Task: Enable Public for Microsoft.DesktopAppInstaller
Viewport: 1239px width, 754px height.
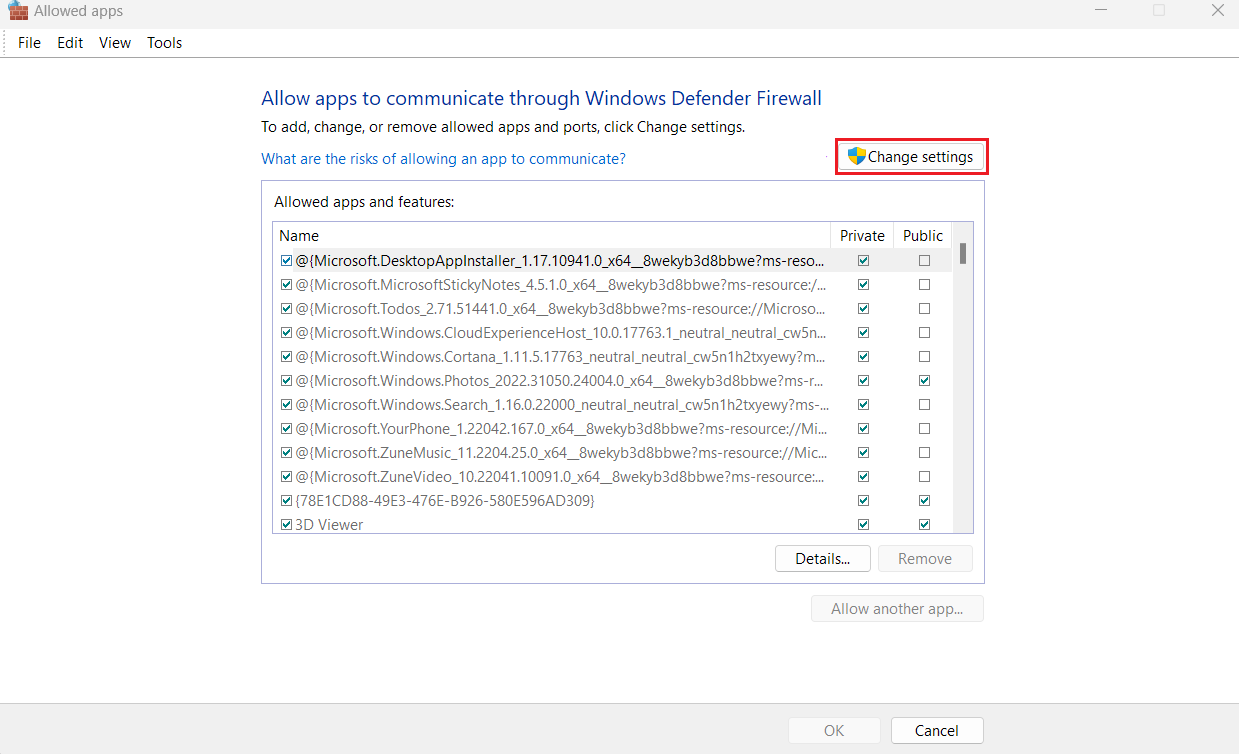Action: 924,261
